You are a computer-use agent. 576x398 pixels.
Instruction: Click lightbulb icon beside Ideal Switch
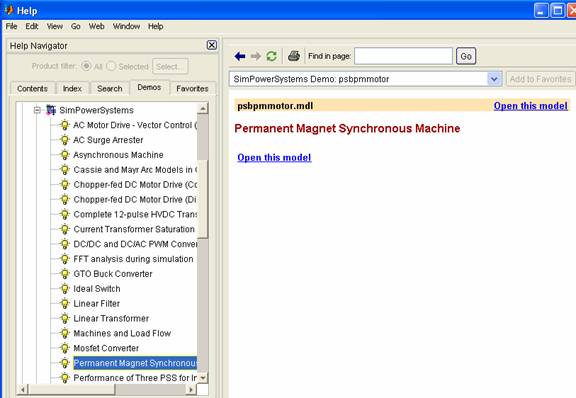pyautogui.click(x=65, y=289)
